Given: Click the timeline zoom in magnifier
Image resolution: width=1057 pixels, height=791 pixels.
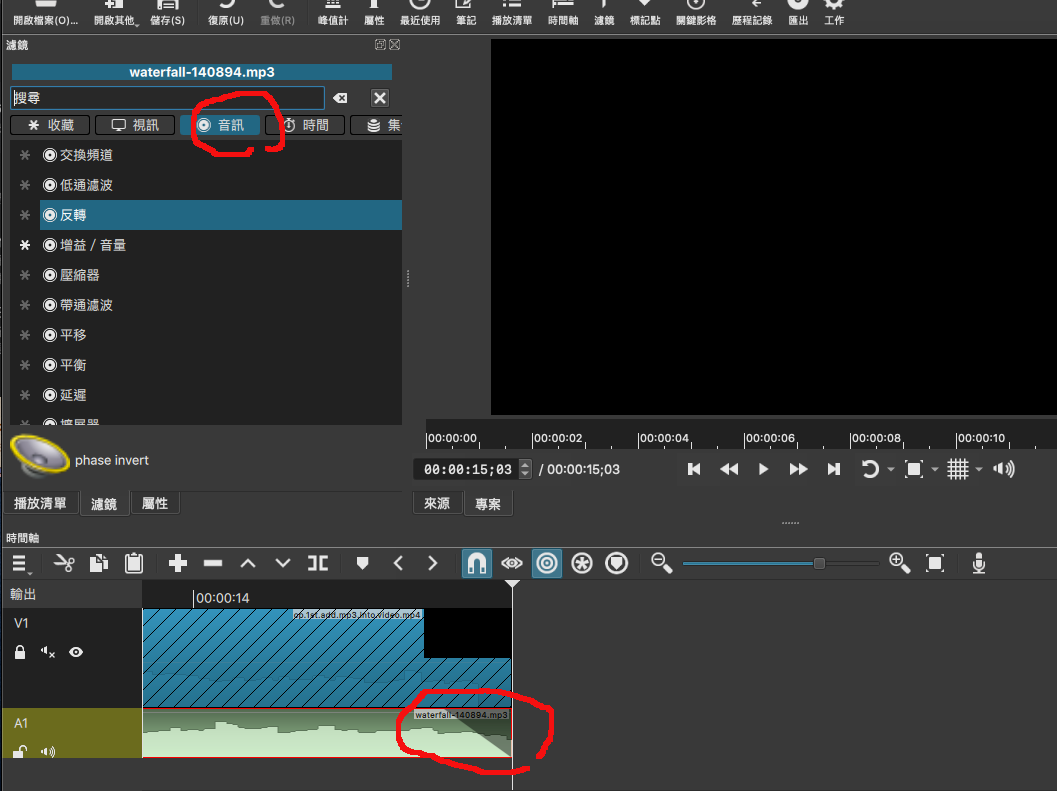Looking at the screenshot, I should pos(899,564).
